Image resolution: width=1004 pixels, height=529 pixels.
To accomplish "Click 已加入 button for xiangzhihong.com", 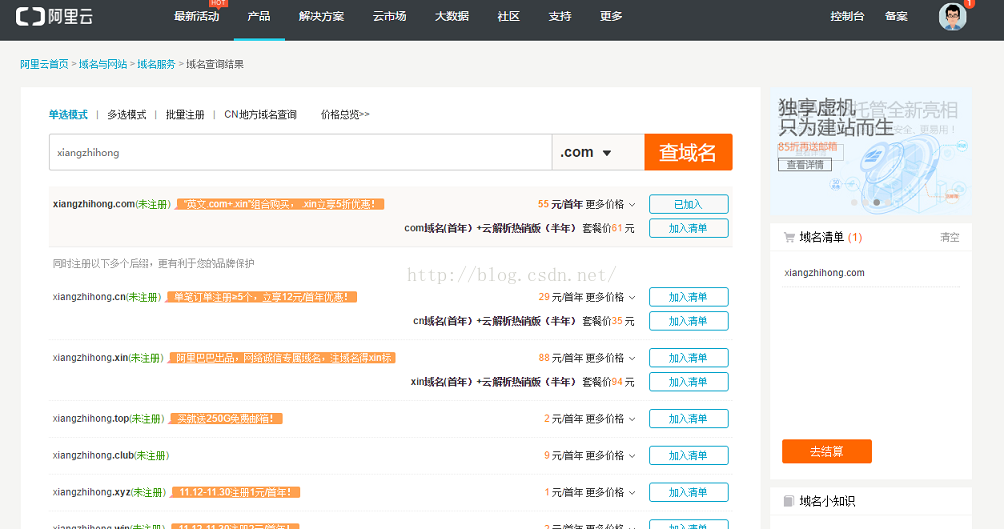I will click(x=688, y=204).
